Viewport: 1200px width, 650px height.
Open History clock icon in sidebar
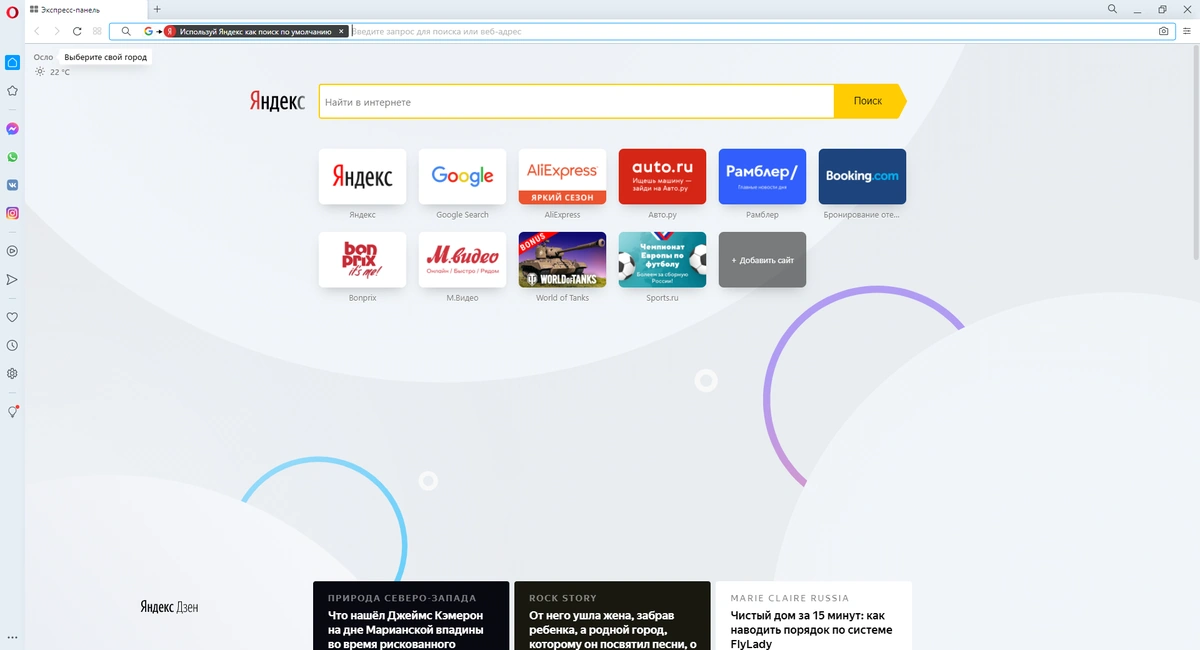click(x=13, y=345)
